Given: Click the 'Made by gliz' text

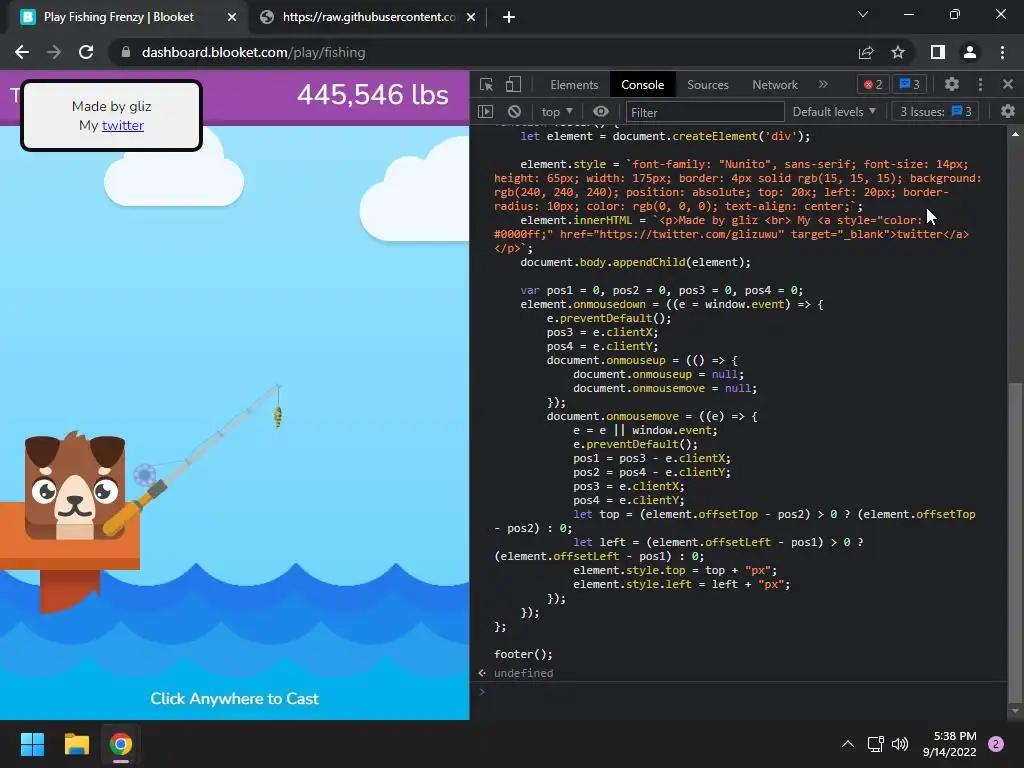Looking at the screenshot, I should click(x=112, y=106).
